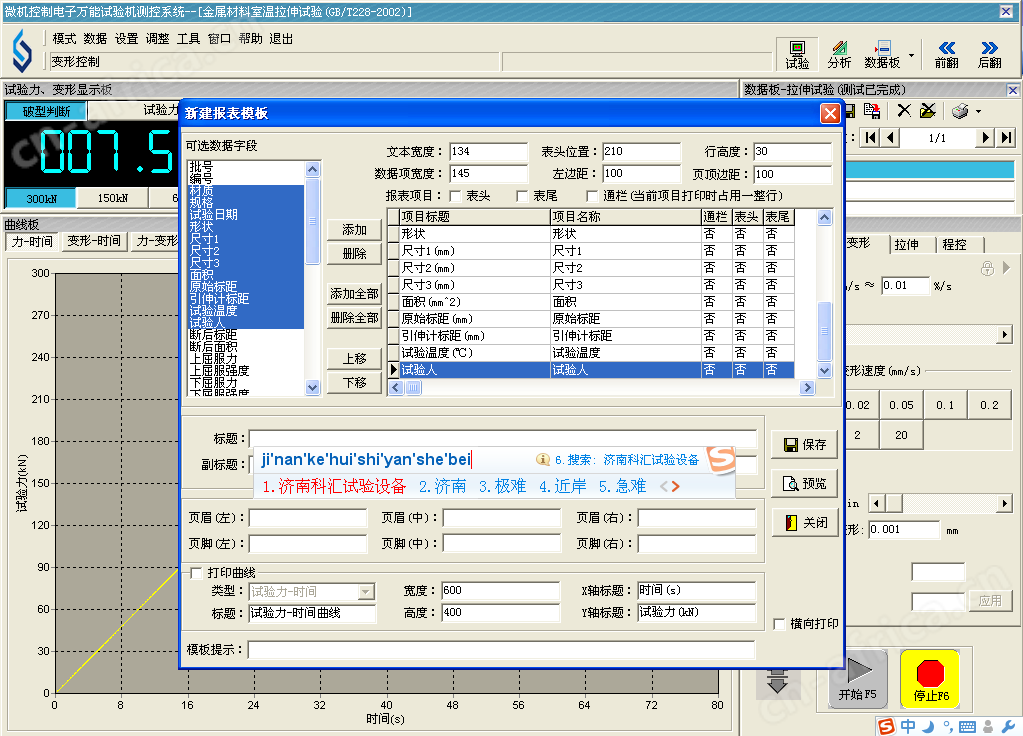Click the printer icon in data panel
Image resolution: width=1023 pixels, height=736 pixels.
[960, 111]
